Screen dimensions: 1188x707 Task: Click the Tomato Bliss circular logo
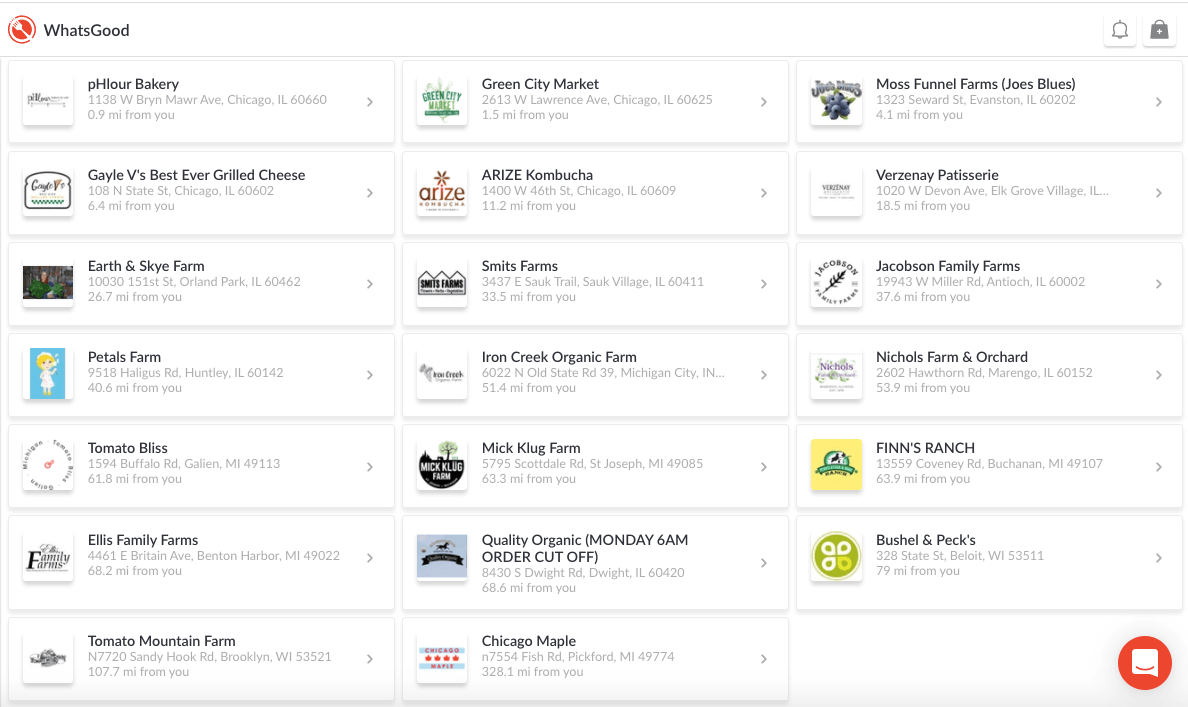point(48,465)
